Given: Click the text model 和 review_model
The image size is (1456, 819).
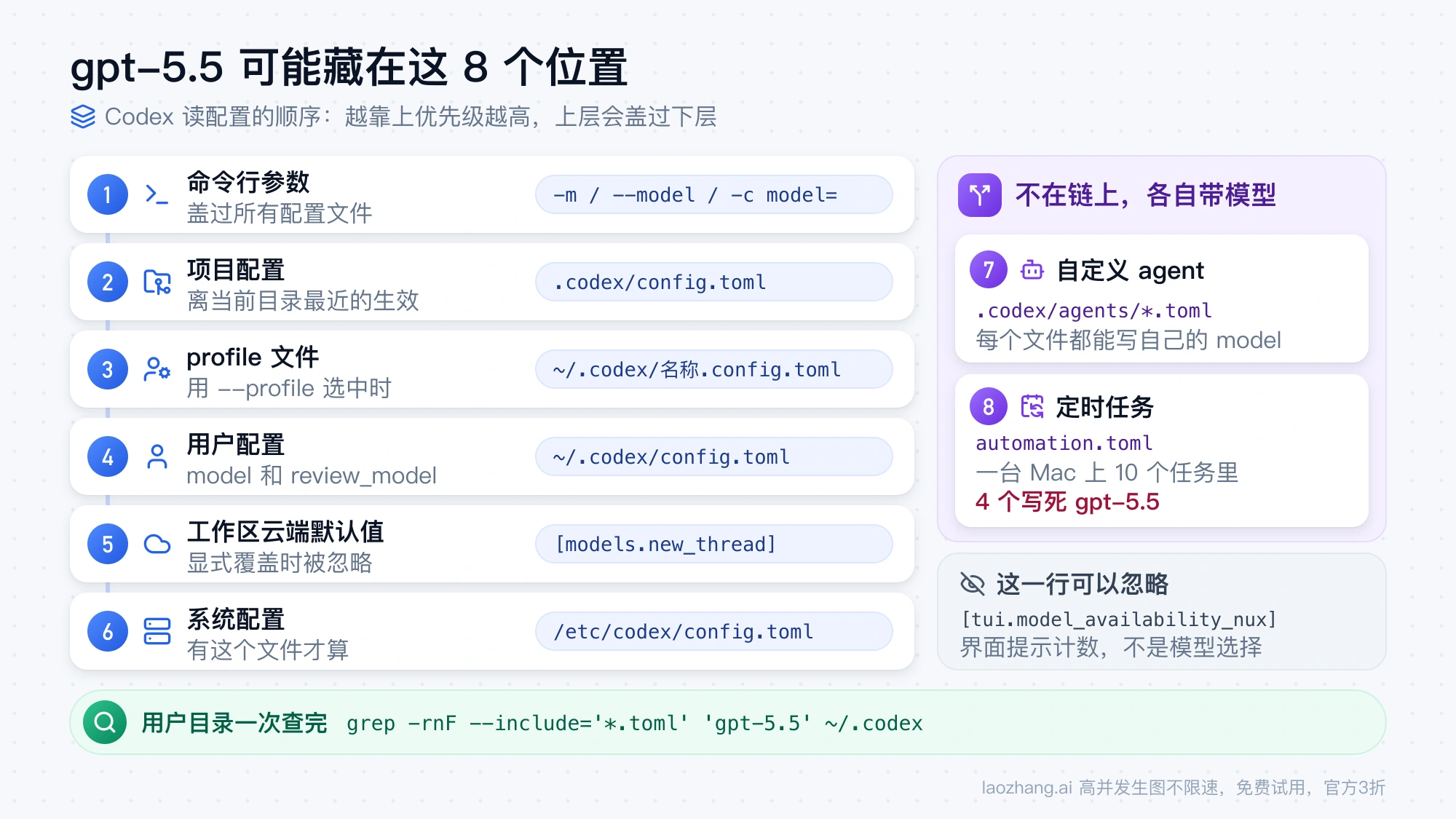Looking at the screenshot, I should 312,475.
